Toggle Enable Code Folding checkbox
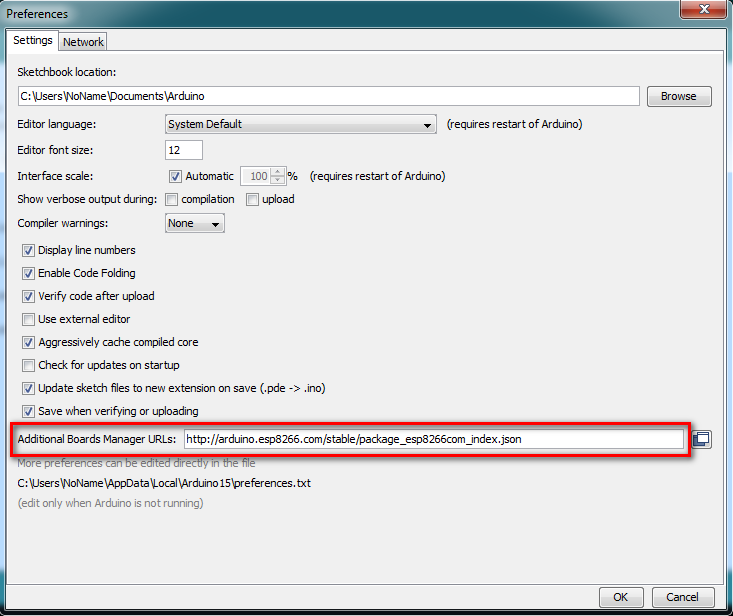733x616 pixels. coord(28,273)
